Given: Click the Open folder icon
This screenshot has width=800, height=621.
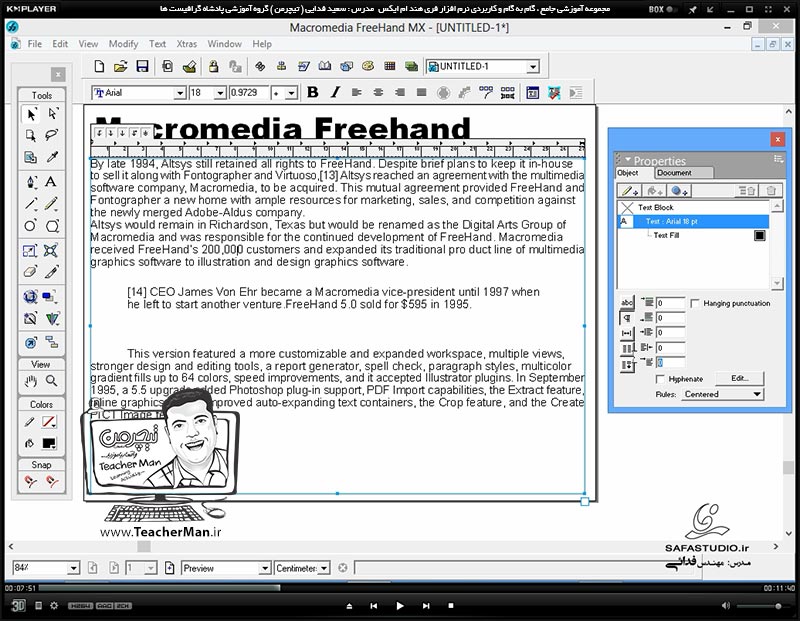Looking at the screenshot, I should coord(120,66).
